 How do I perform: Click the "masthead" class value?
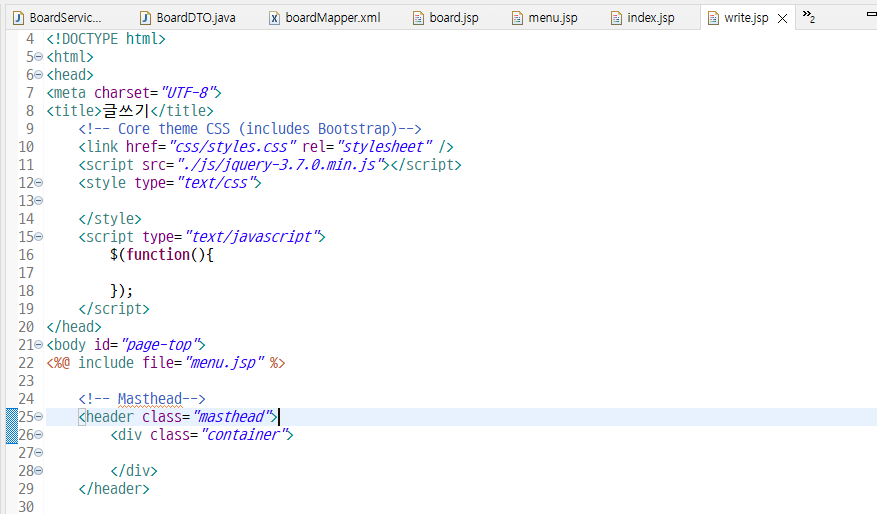pyautogui.click(x=231, y=417)
